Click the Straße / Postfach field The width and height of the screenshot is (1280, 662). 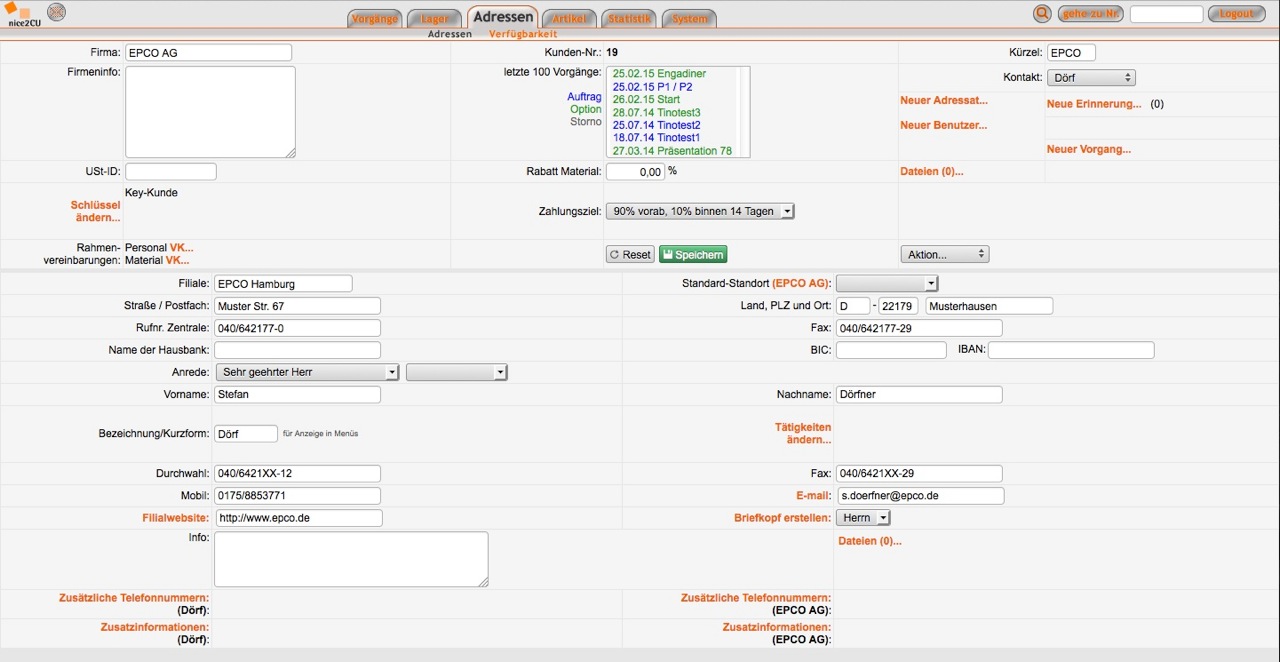[x=297, y=306]
